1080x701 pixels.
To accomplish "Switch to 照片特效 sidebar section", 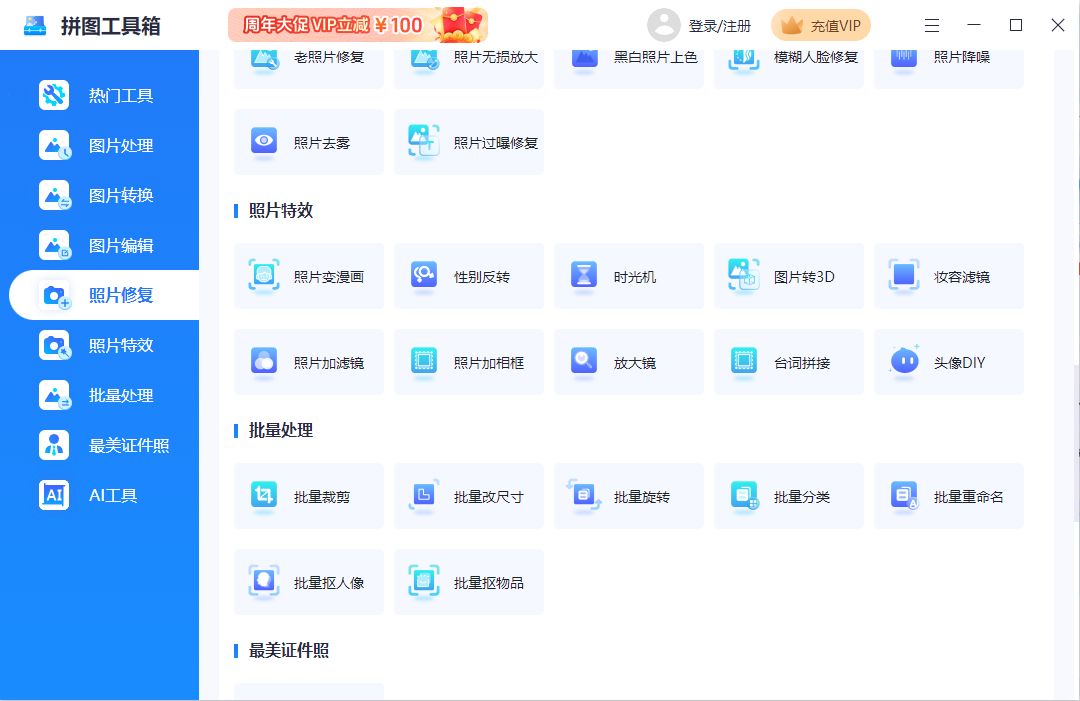I will coord(100,345).
